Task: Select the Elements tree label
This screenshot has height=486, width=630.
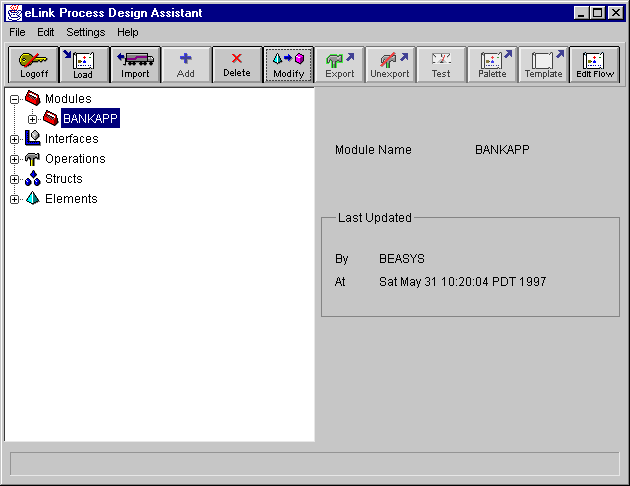Action: click(x=71, y=198)
